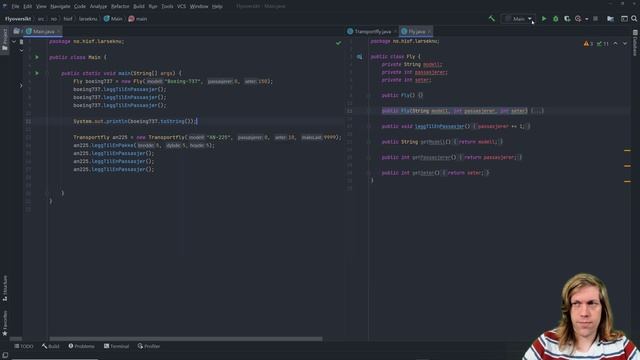The width and height of the screenshot is (640, 360).
Task: Open the View menu
Action: pyautogui.click(x=41, y=7)
